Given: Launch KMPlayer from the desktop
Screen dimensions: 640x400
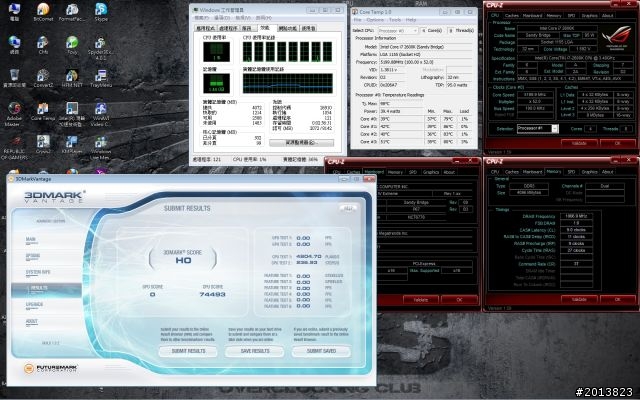Looking at the screenshot, I should click(72, 144).
